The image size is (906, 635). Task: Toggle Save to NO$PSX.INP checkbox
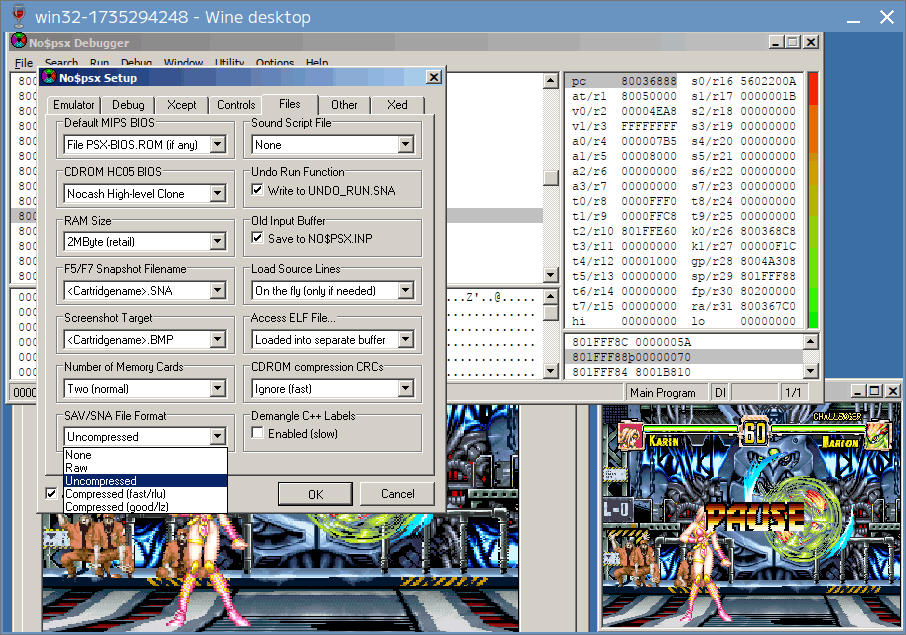[x=258, y=237]
